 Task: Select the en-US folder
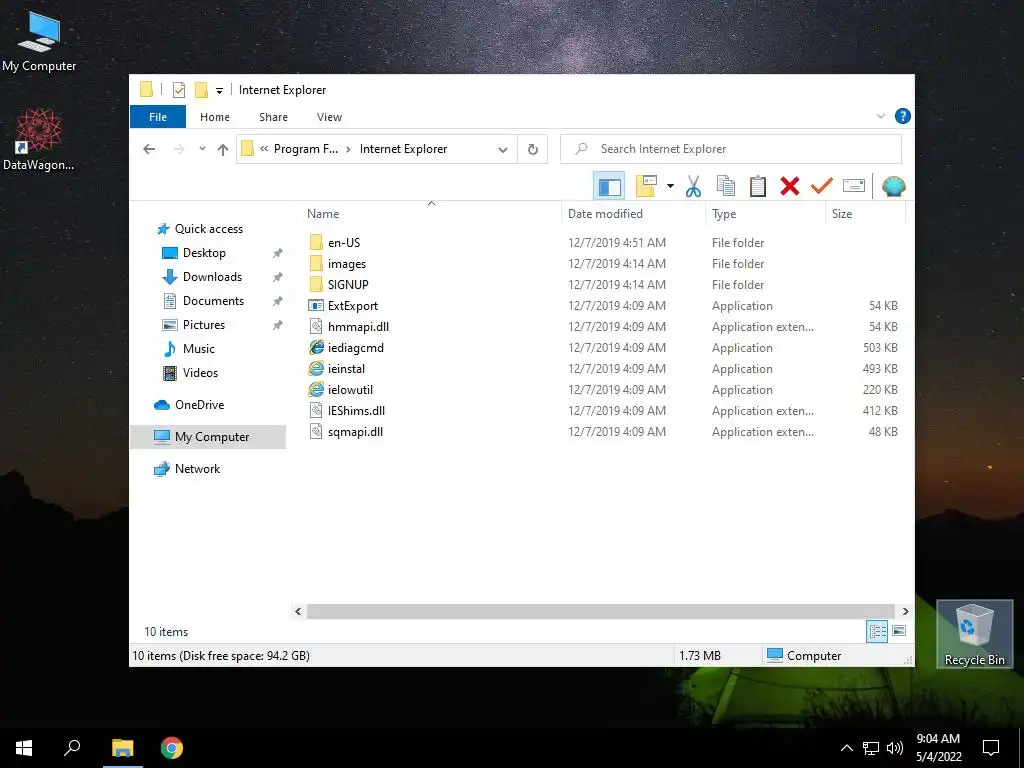(x=344, y=242)
